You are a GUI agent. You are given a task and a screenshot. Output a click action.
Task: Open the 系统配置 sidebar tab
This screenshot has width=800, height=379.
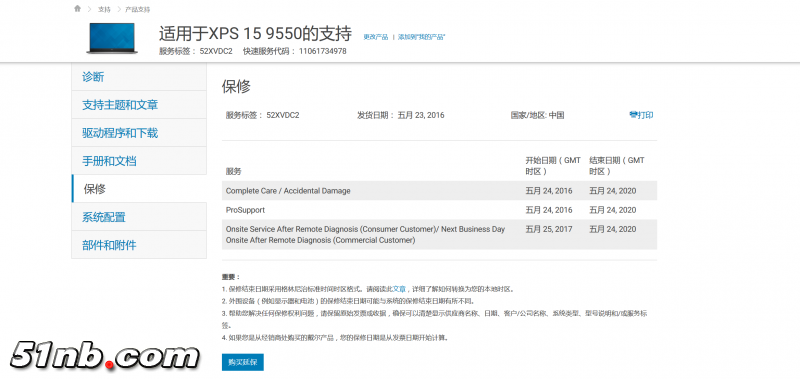pos(139,217)
